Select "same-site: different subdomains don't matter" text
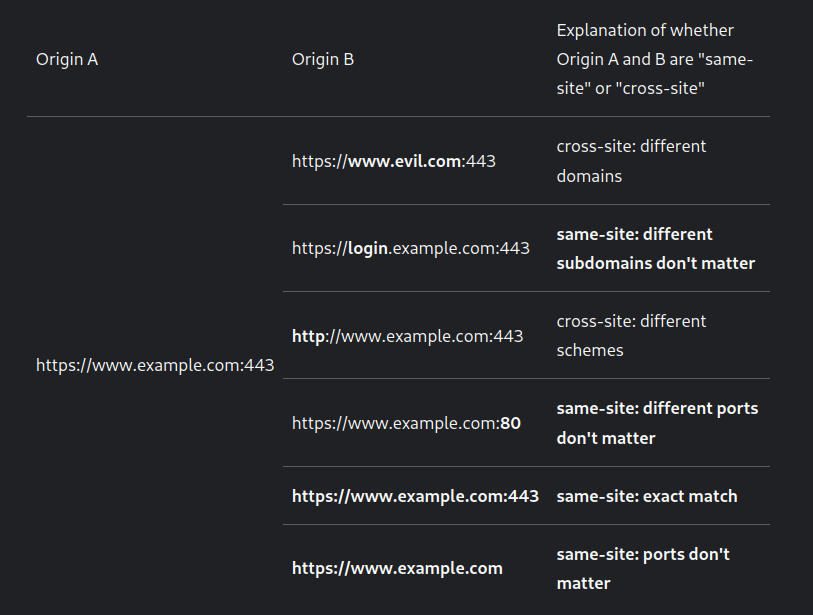This screenshot has height=615, width=813. (x=655, y=248)
